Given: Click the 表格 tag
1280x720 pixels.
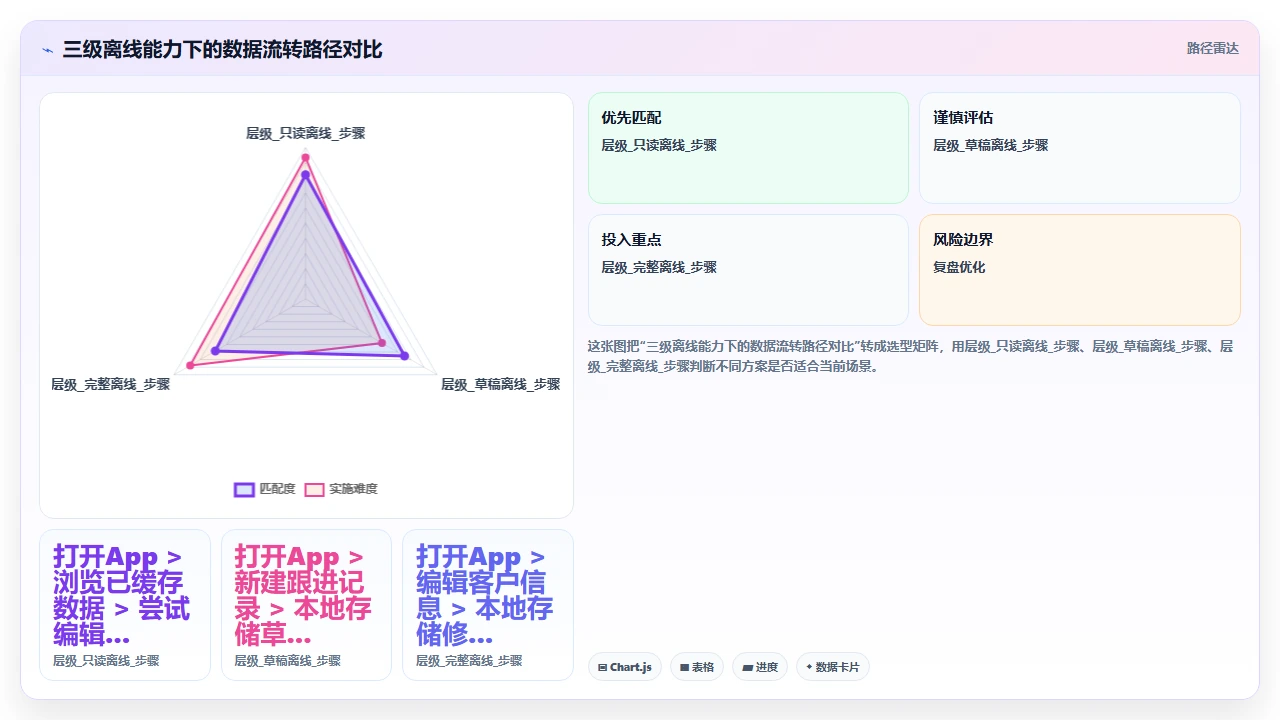Looking at the screenshot, I should pos(696,667).
